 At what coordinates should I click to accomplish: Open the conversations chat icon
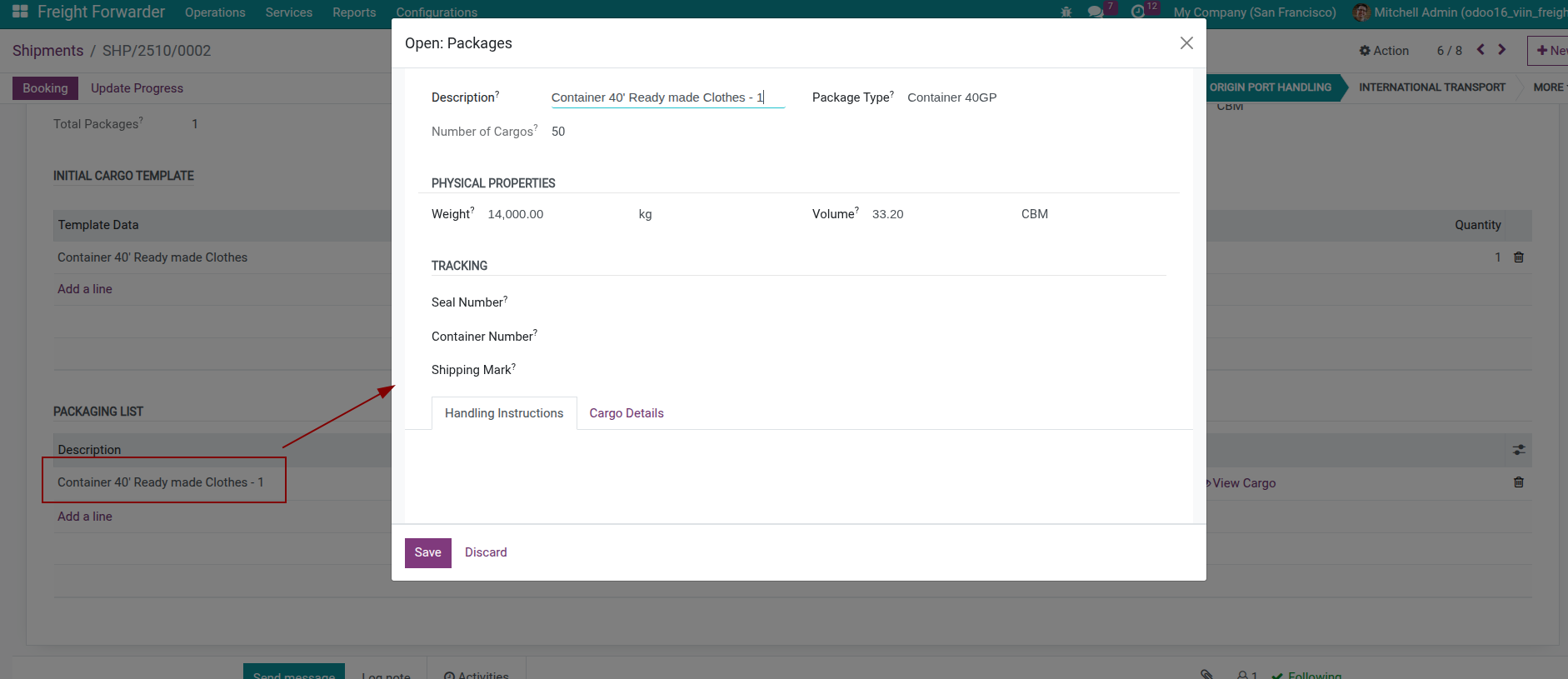[x=1095, y=12]
